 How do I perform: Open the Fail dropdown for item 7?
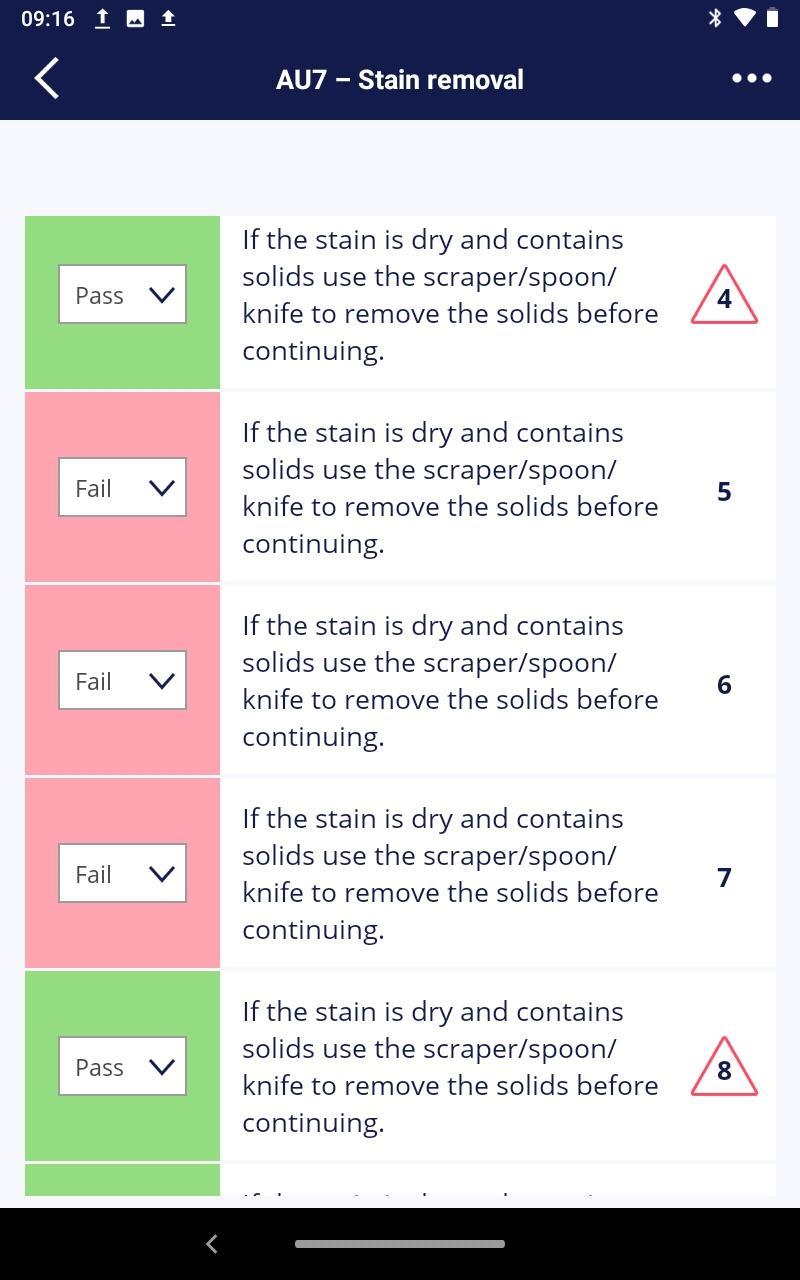pyautogui.click(x=122, y=874)
